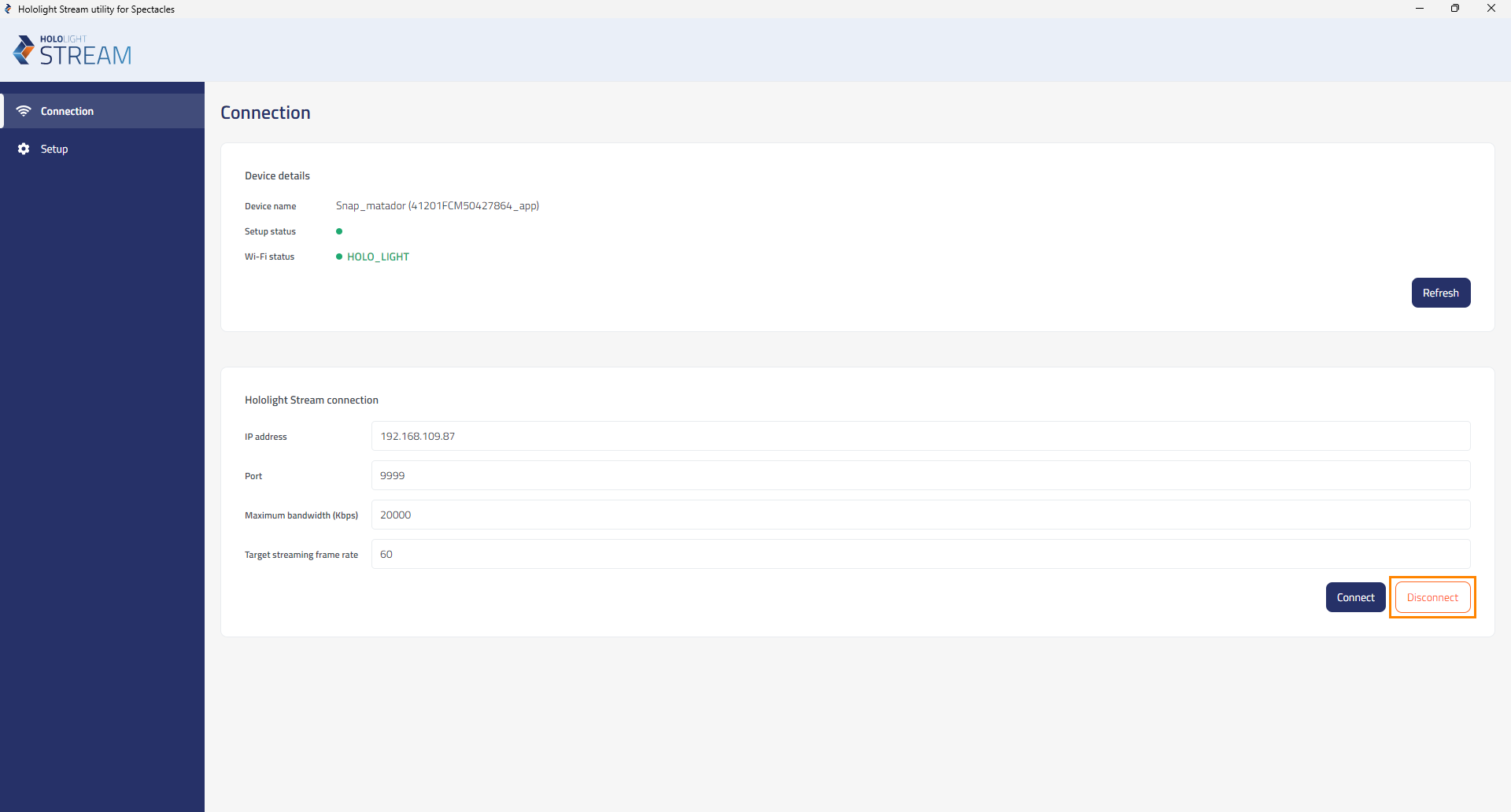This screenshot has height=812, width=1511.
Task: Click the Wi-Fi icon beside Connection
Action: tap(24, 111)
